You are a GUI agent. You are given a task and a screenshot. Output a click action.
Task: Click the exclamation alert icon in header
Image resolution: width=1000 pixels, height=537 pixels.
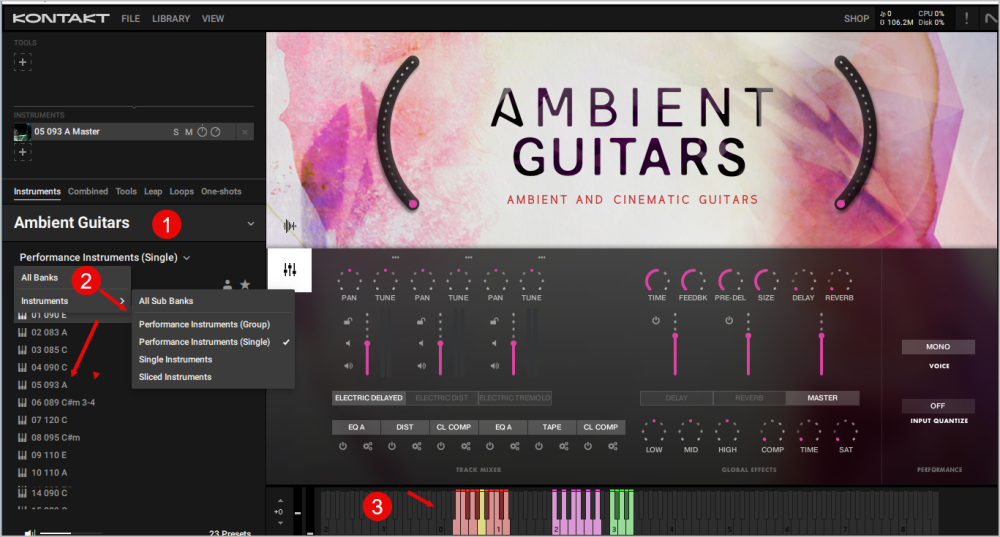pos(966,18)
